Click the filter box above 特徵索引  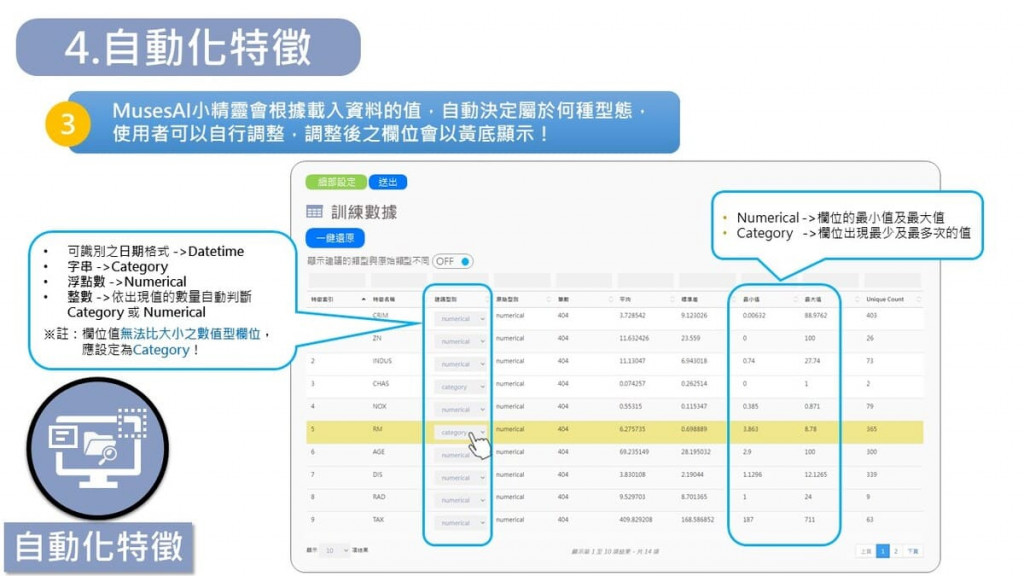(x=337, y=281)
